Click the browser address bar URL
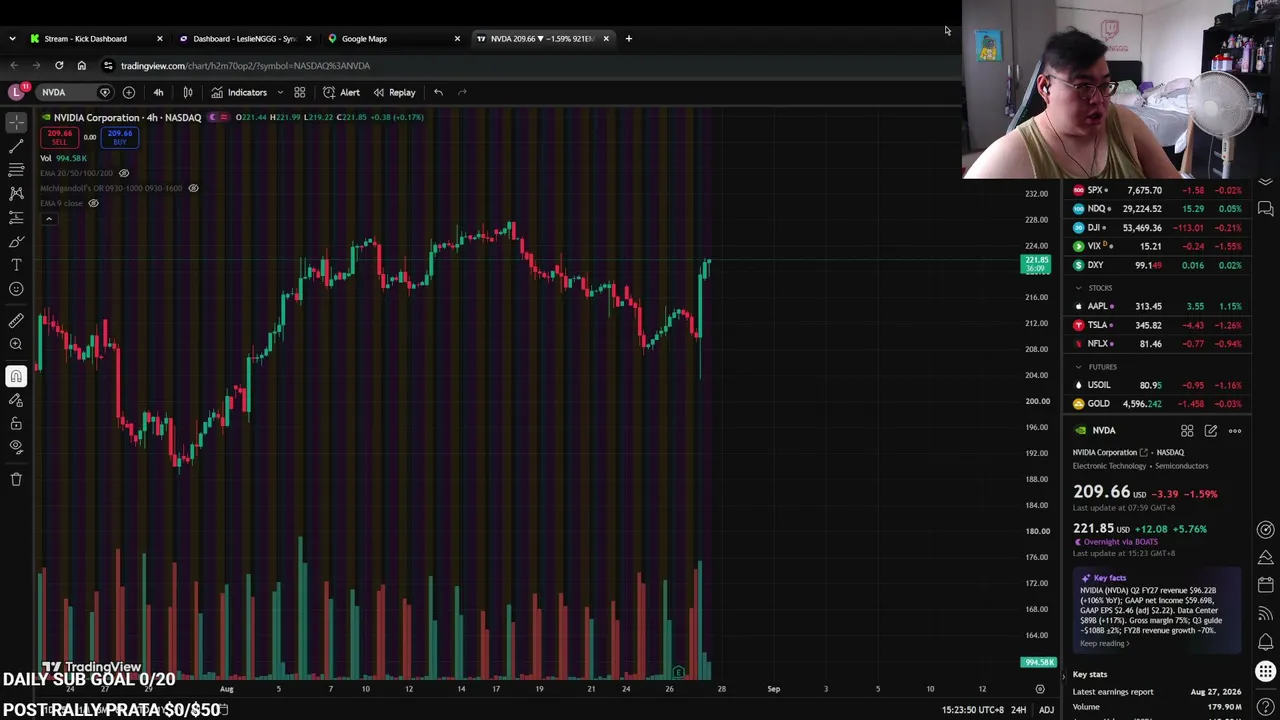This screenshot has width=1280, height=720. pos(245,66)
